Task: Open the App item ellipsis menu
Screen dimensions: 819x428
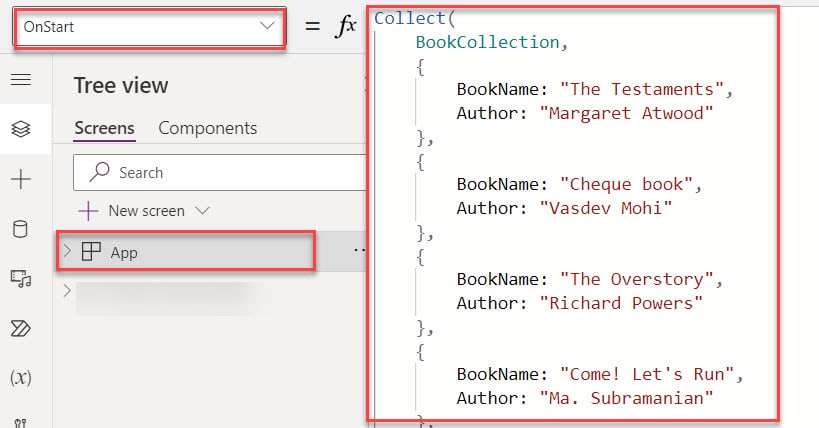Action: pos(359,250)
